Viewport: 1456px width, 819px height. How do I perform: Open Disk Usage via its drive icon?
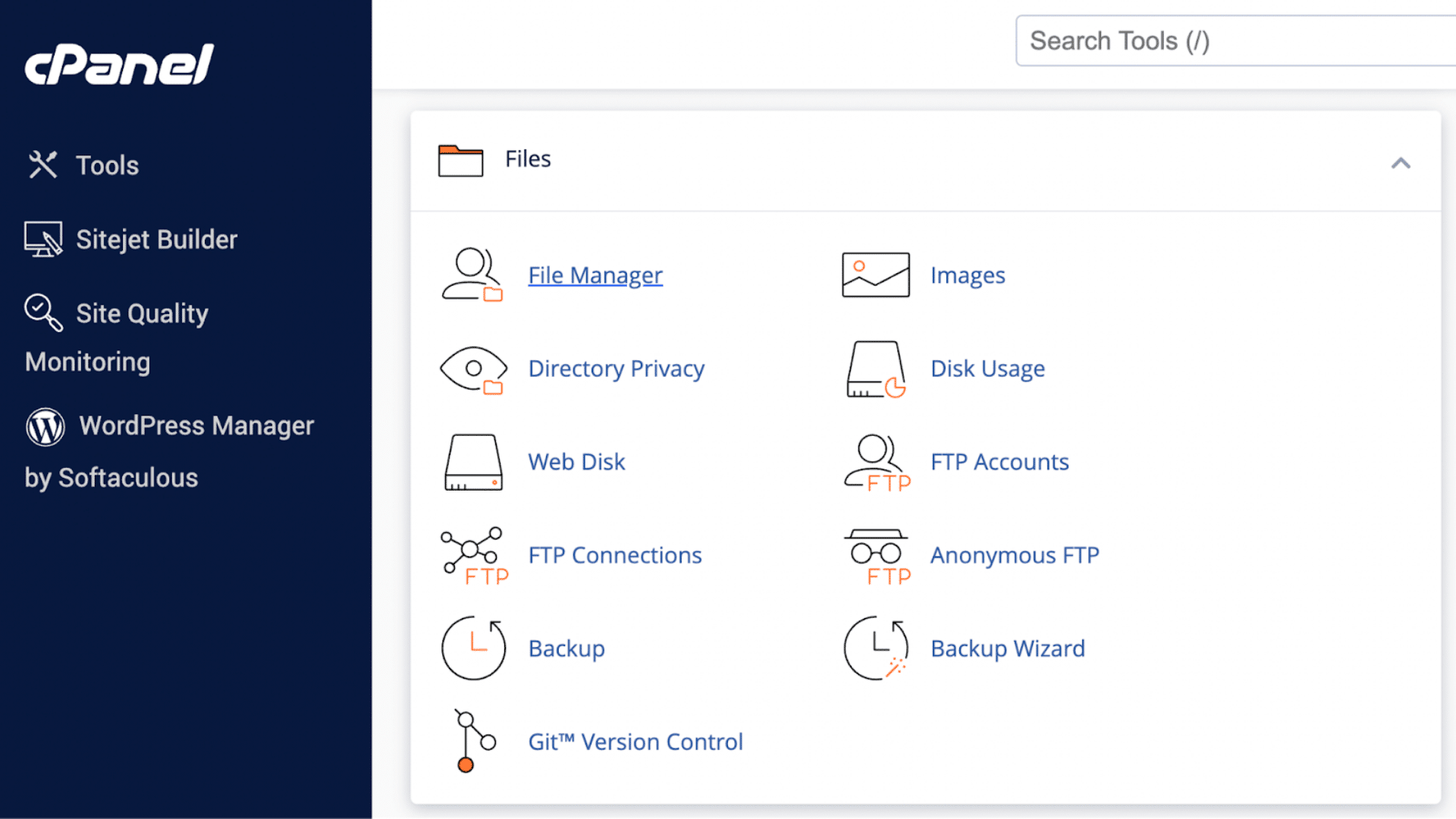[x=874, y=369]
